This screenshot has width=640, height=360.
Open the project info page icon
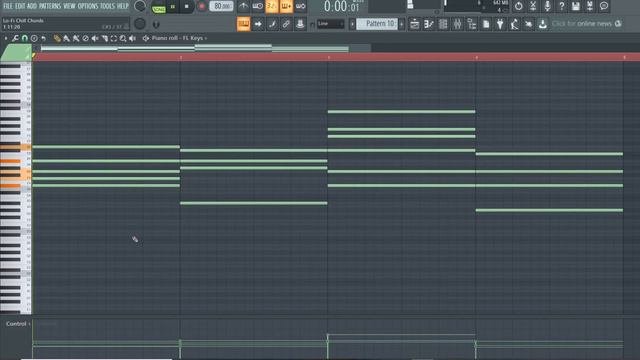[x=486, y=24]
